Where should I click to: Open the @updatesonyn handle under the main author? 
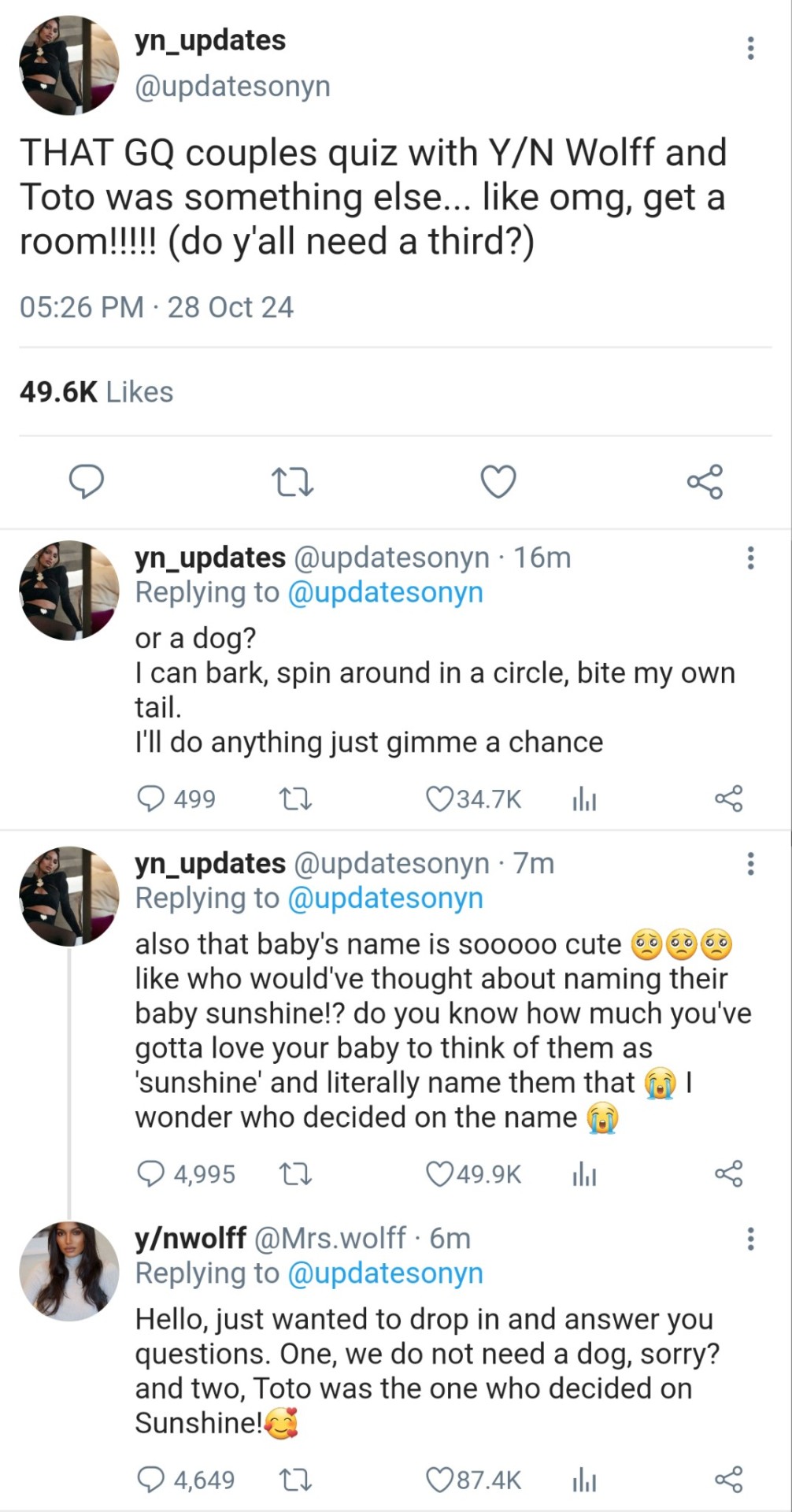point(232,86)
